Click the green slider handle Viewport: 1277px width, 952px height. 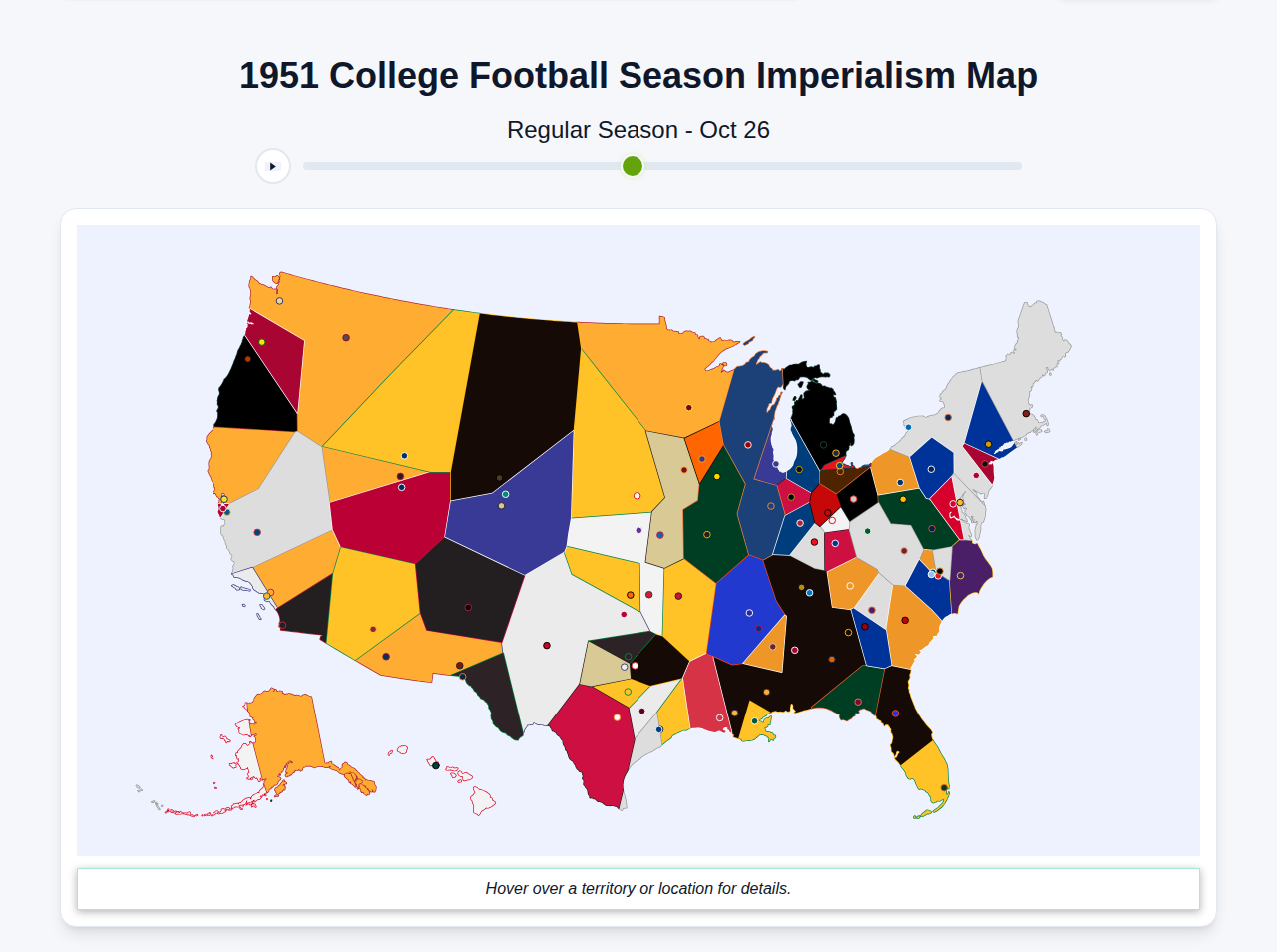(x=632, y=166)
